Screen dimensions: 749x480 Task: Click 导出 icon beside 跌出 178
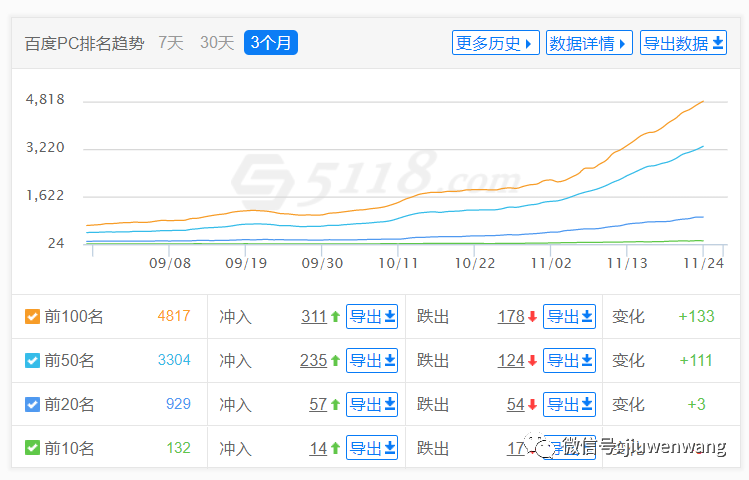(x=570, y=317)
